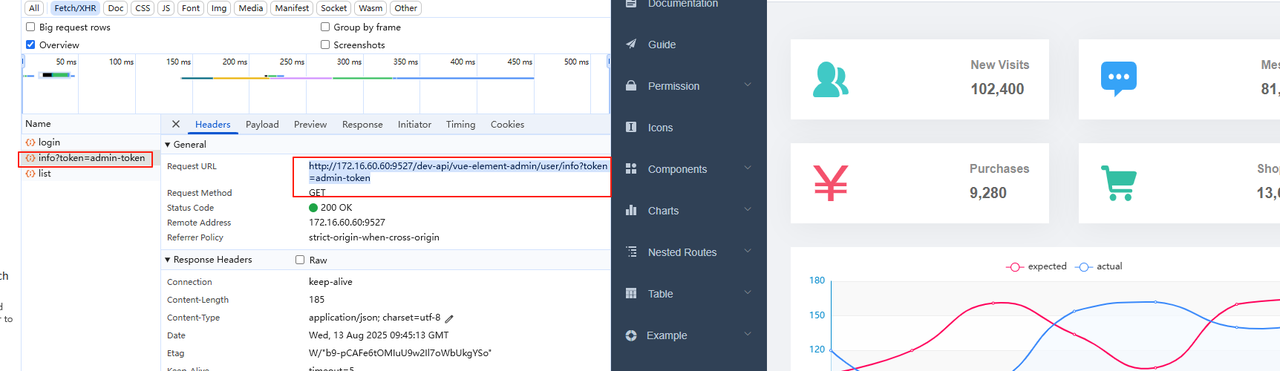Image resolution: width=1280 pixels, height=371 pixels.
Task: Filter requests by CSS type
Action: pos(143,8)
